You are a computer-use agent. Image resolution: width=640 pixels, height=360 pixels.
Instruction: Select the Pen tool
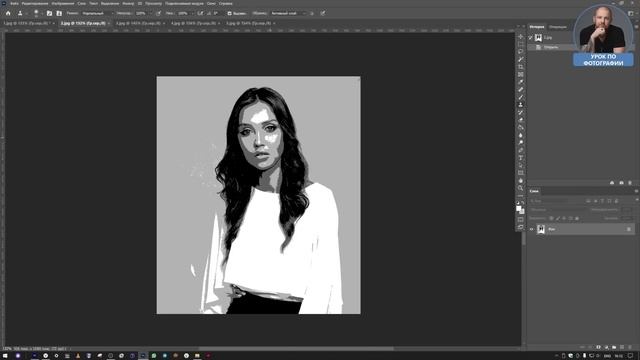tap(520, 150)
